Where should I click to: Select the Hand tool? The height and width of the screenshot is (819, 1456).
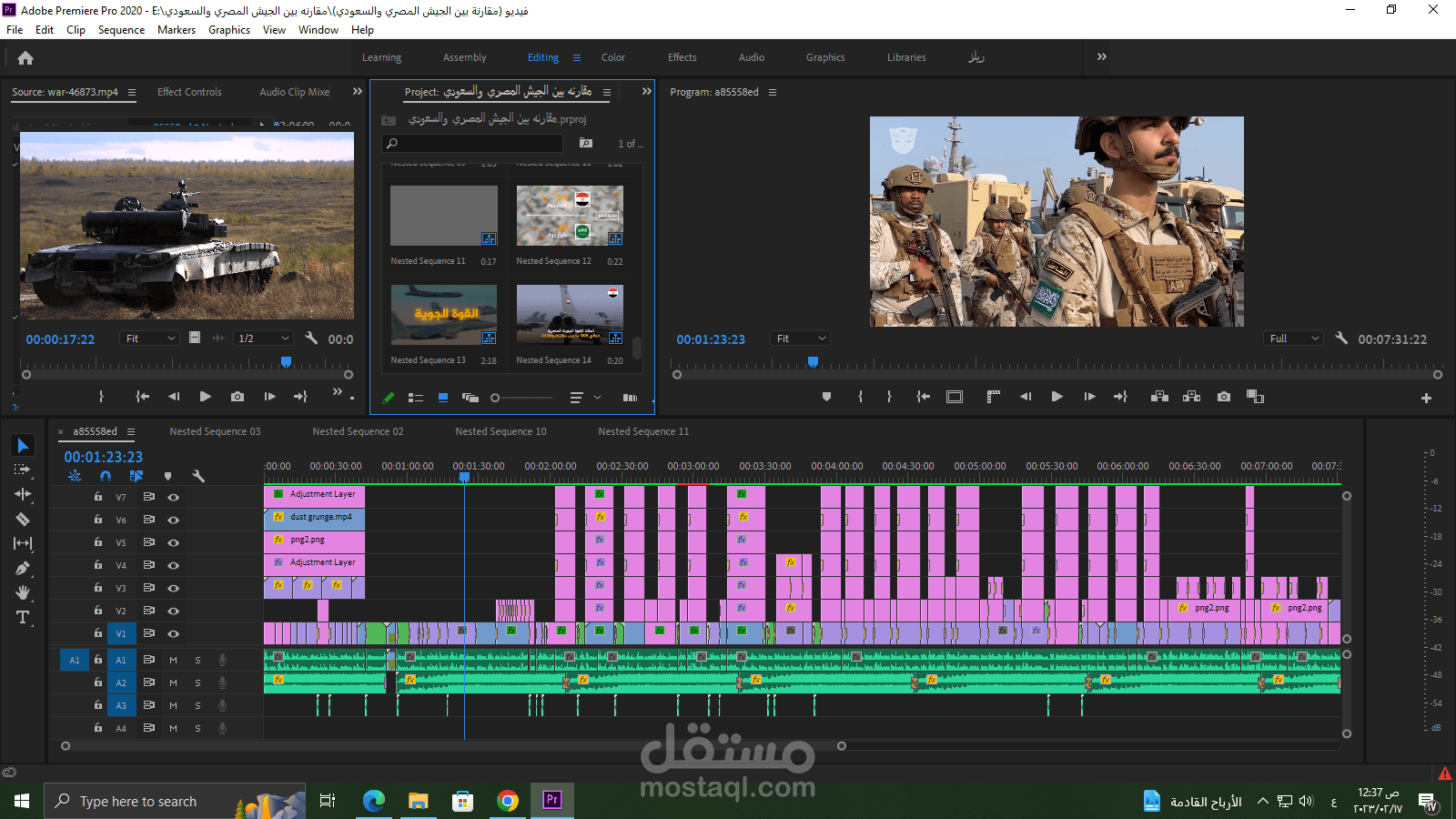23,592
